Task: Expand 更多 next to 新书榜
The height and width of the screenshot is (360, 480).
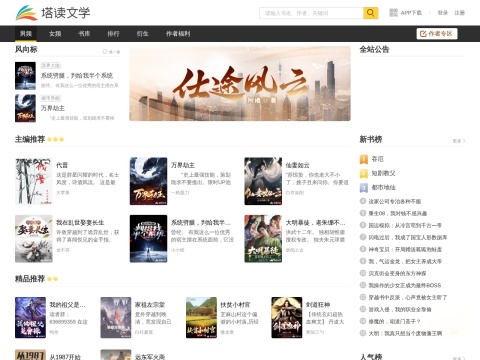Action: coord(459,141)
